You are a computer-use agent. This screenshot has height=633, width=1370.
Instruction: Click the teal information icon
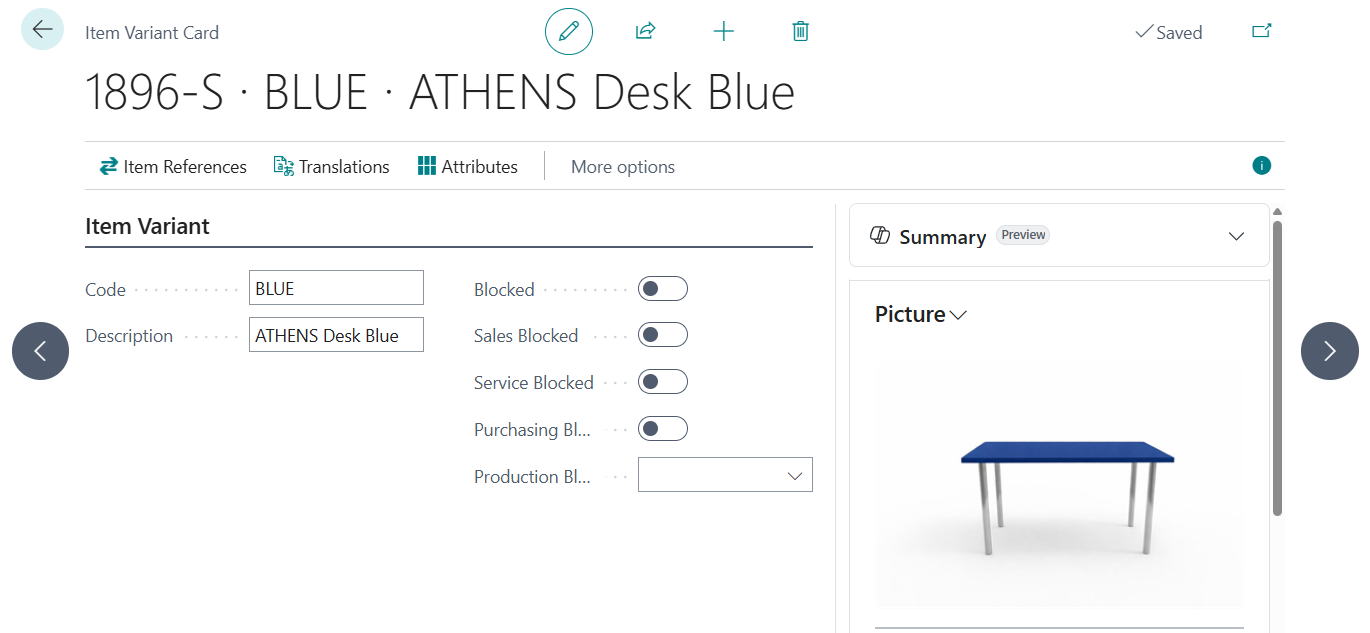pos(1261,166)
